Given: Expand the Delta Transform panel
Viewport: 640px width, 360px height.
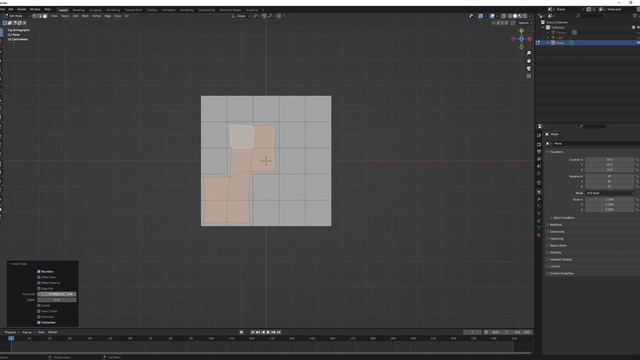Looking at the screenshot, I should point(563,218).
